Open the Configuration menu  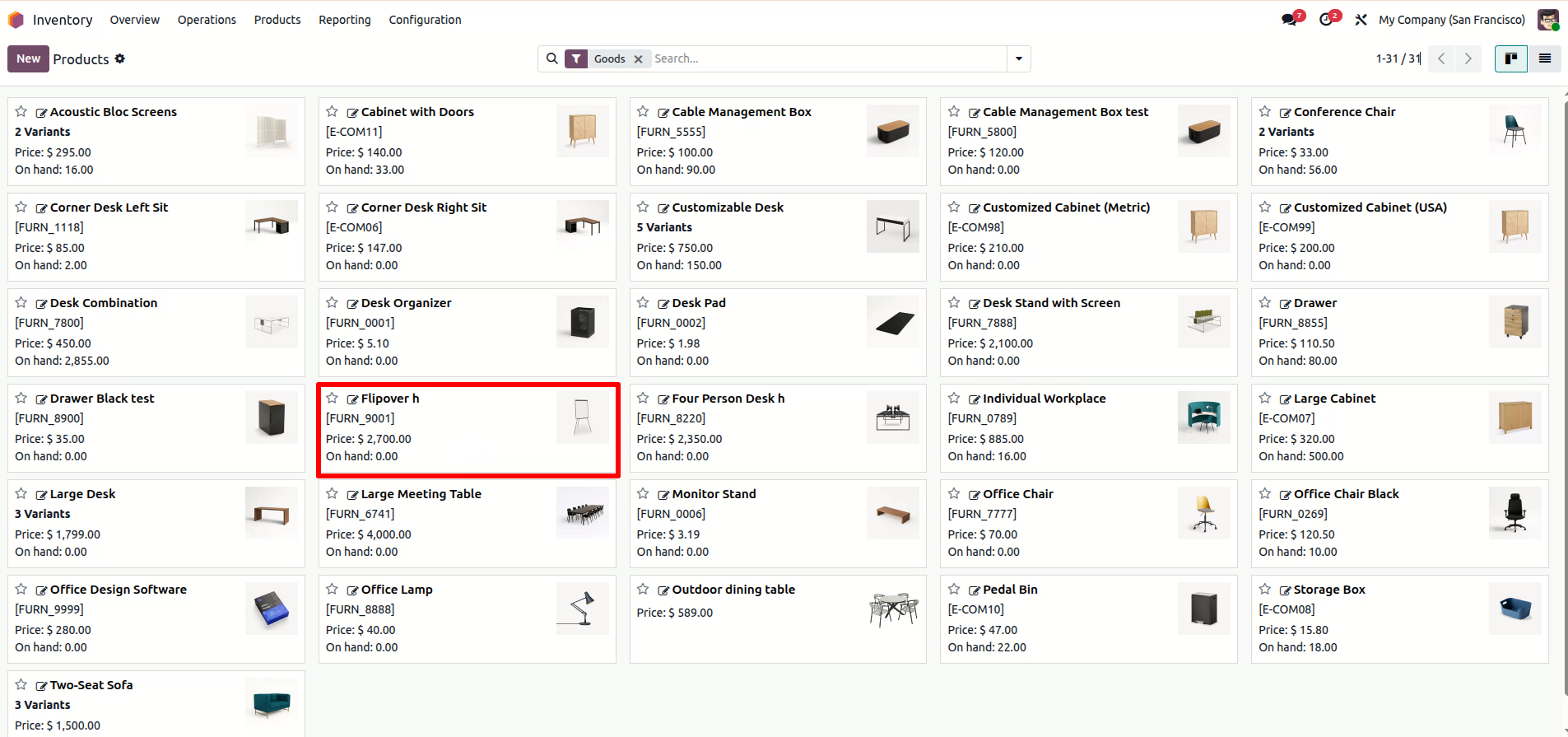(425, 20)
